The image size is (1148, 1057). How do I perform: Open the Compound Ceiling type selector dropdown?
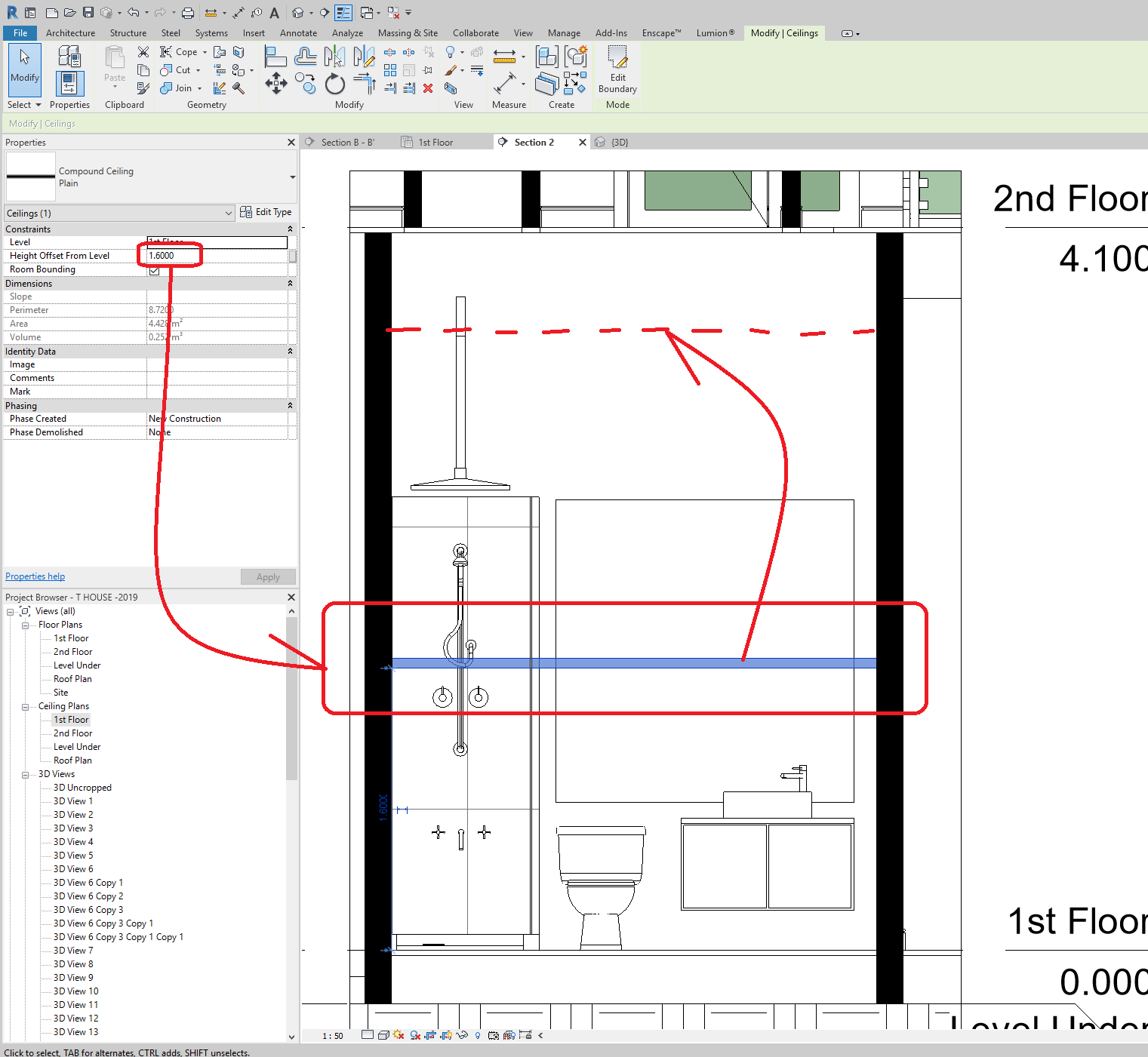291,177
